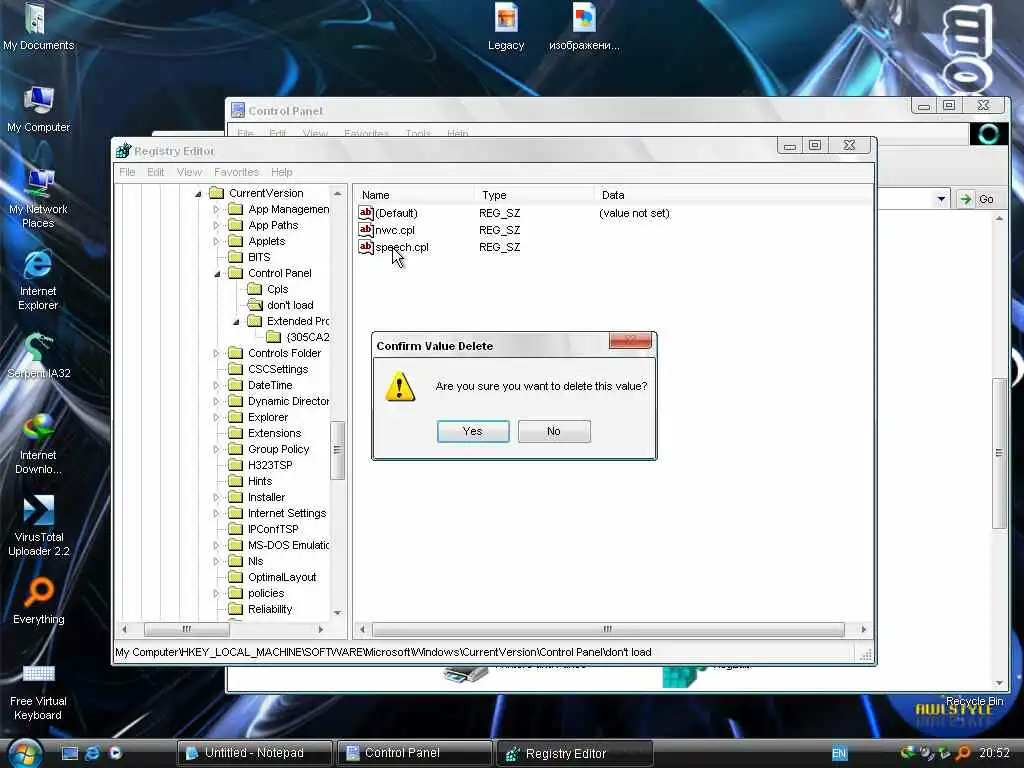
Task: Open My Network Places desktop icon
Action: [x=38, y=198]
